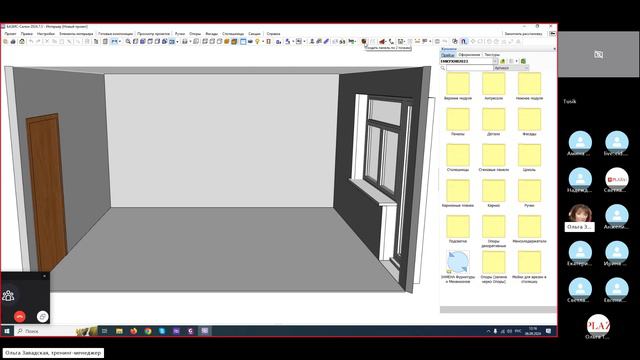Screen dimensions: 640x360
Task: Click the red megaphone toolbar icon
Action: (382, 42)
